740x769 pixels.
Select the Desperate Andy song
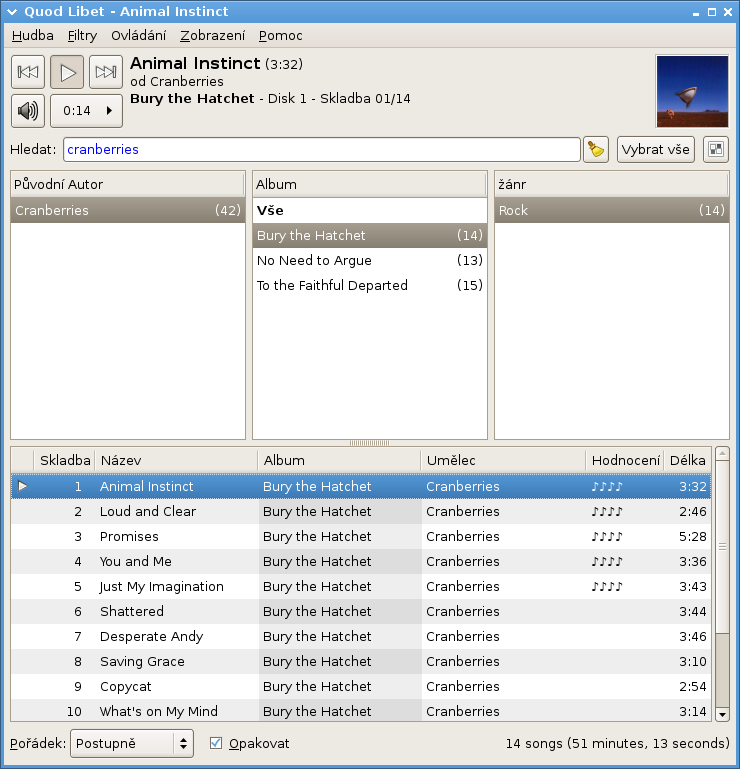[x=361, y=637]
